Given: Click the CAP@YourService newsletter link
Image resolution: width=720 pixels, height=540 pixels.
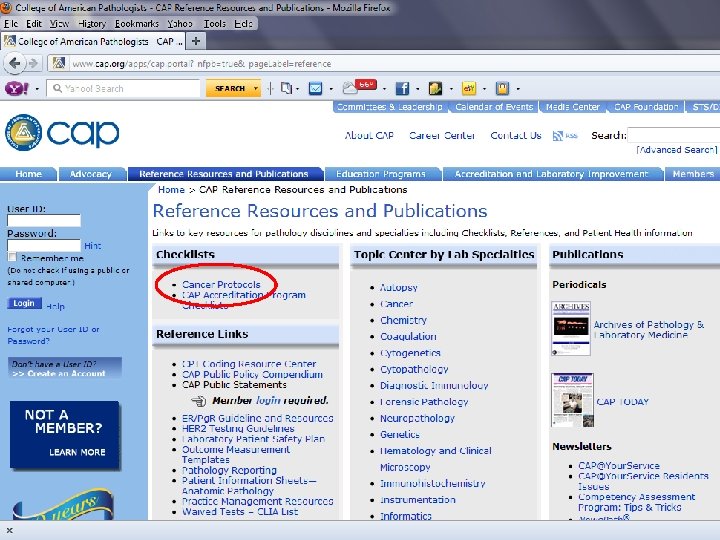Looking at the screenshot, I should click(x=619, y=465).
